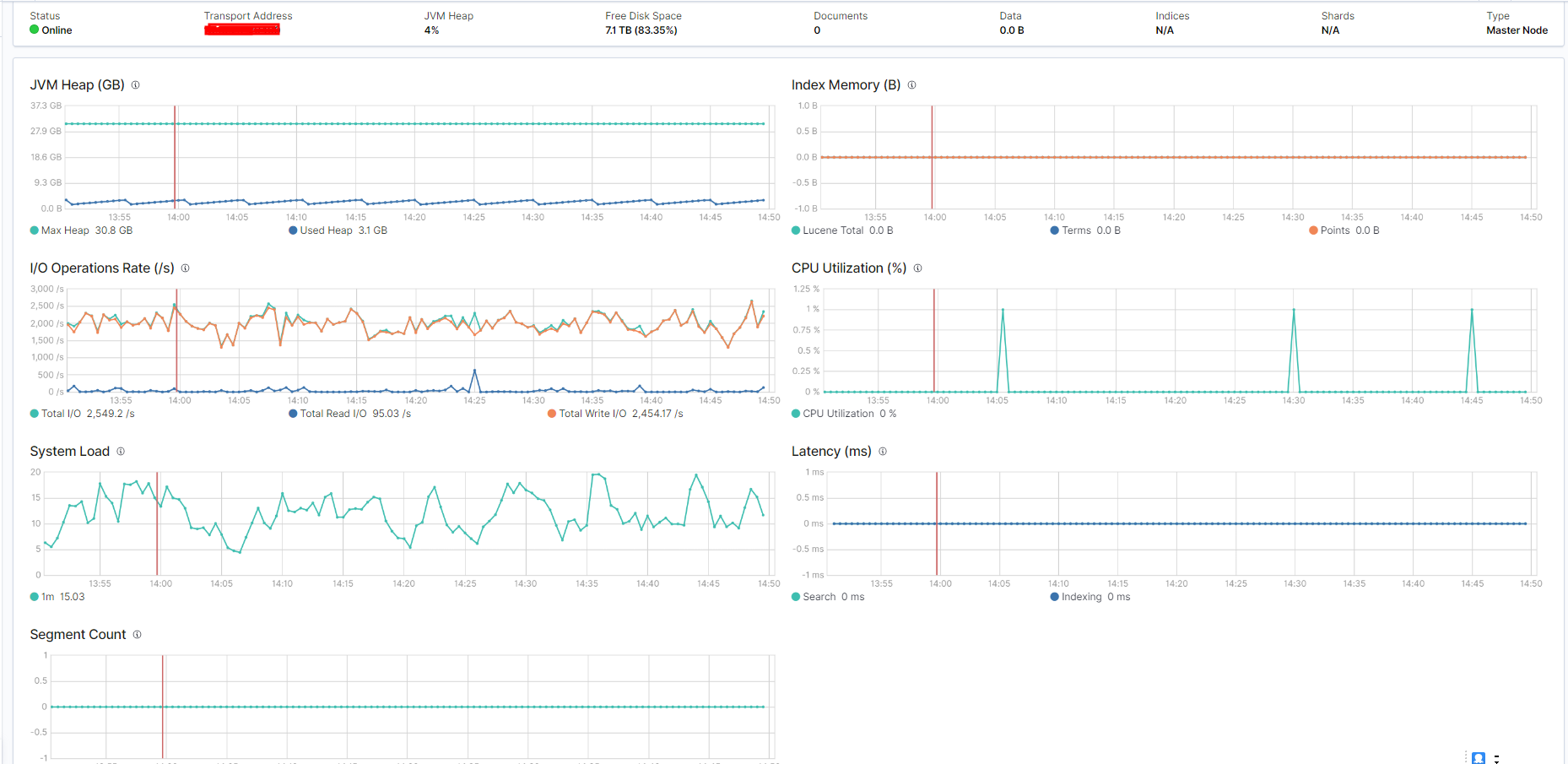Click the Online status text

[x=57, y=30]
